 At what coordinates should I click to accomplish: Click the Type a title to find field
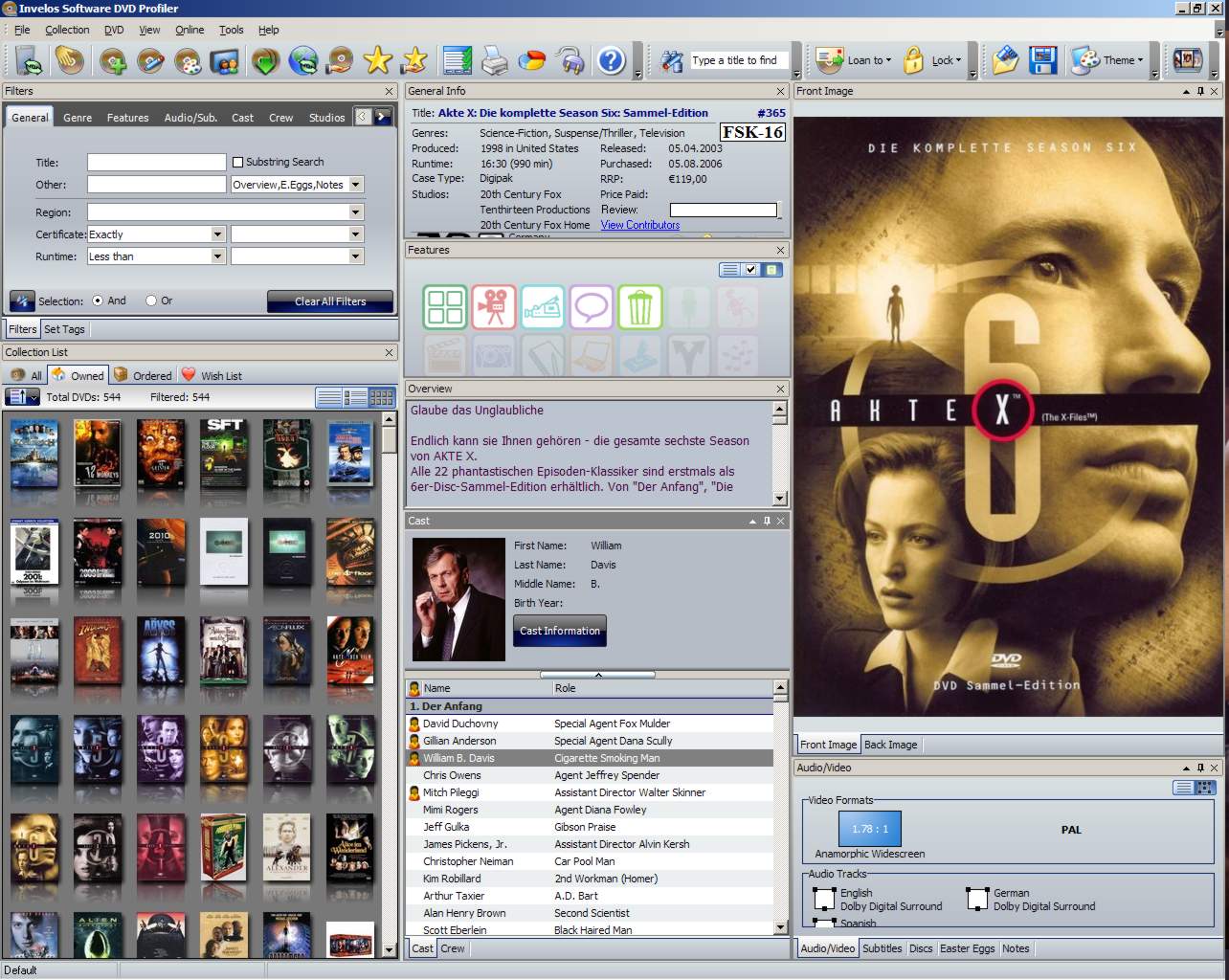click(735, 60)
